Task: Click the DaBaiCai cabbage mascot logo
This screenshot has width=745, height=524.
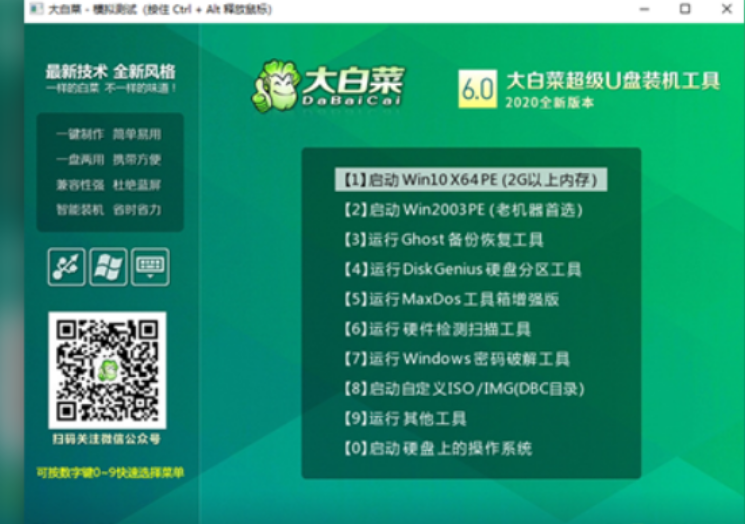Action: coord(277,86)
